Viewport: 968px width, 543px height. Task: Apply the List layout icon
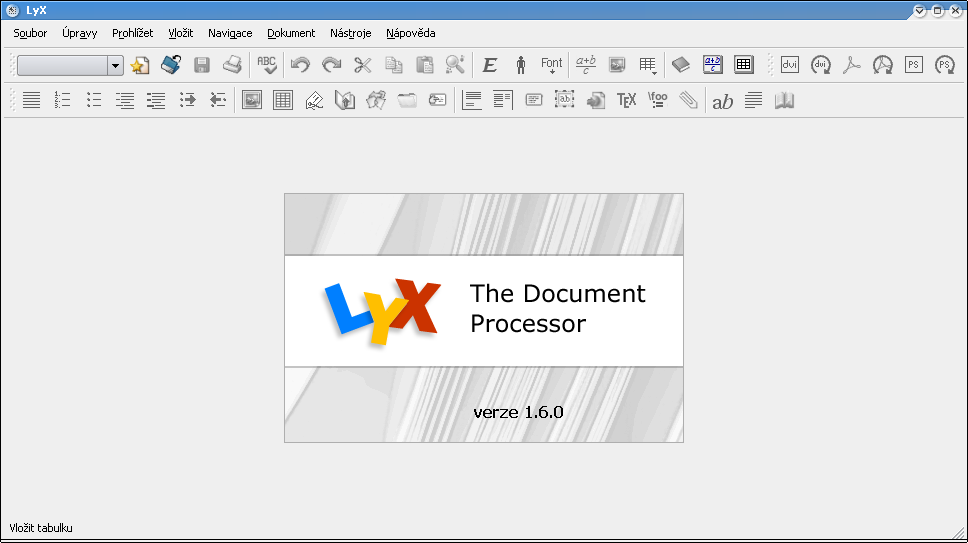point(125,100)
